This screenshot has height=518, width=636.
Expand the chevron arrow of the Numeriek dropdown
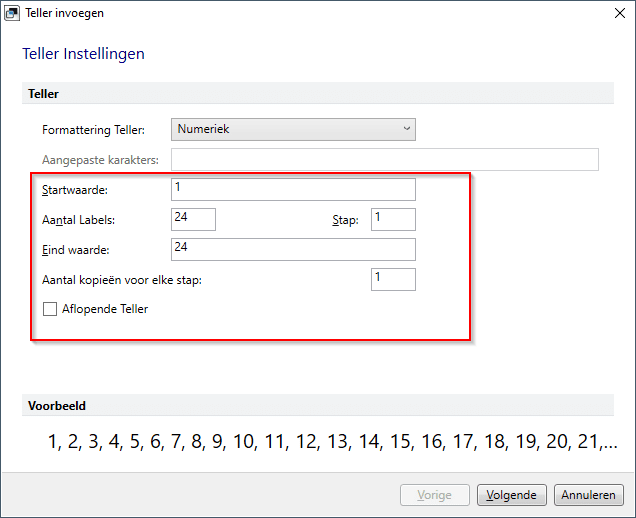click(x=406, y=129)
